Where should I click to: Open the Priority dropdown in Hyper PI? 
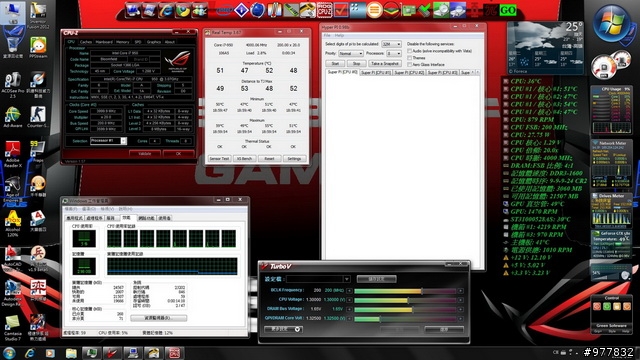(x=350, y=53)
